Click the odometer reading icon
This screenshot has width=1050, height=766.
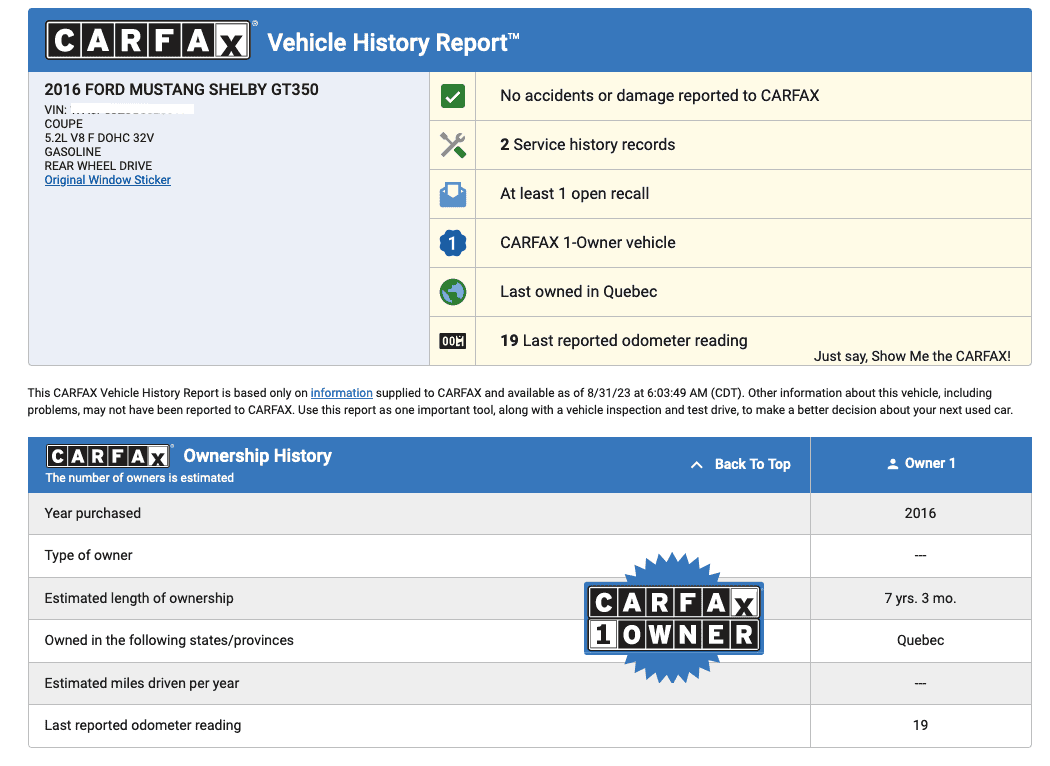453,341
